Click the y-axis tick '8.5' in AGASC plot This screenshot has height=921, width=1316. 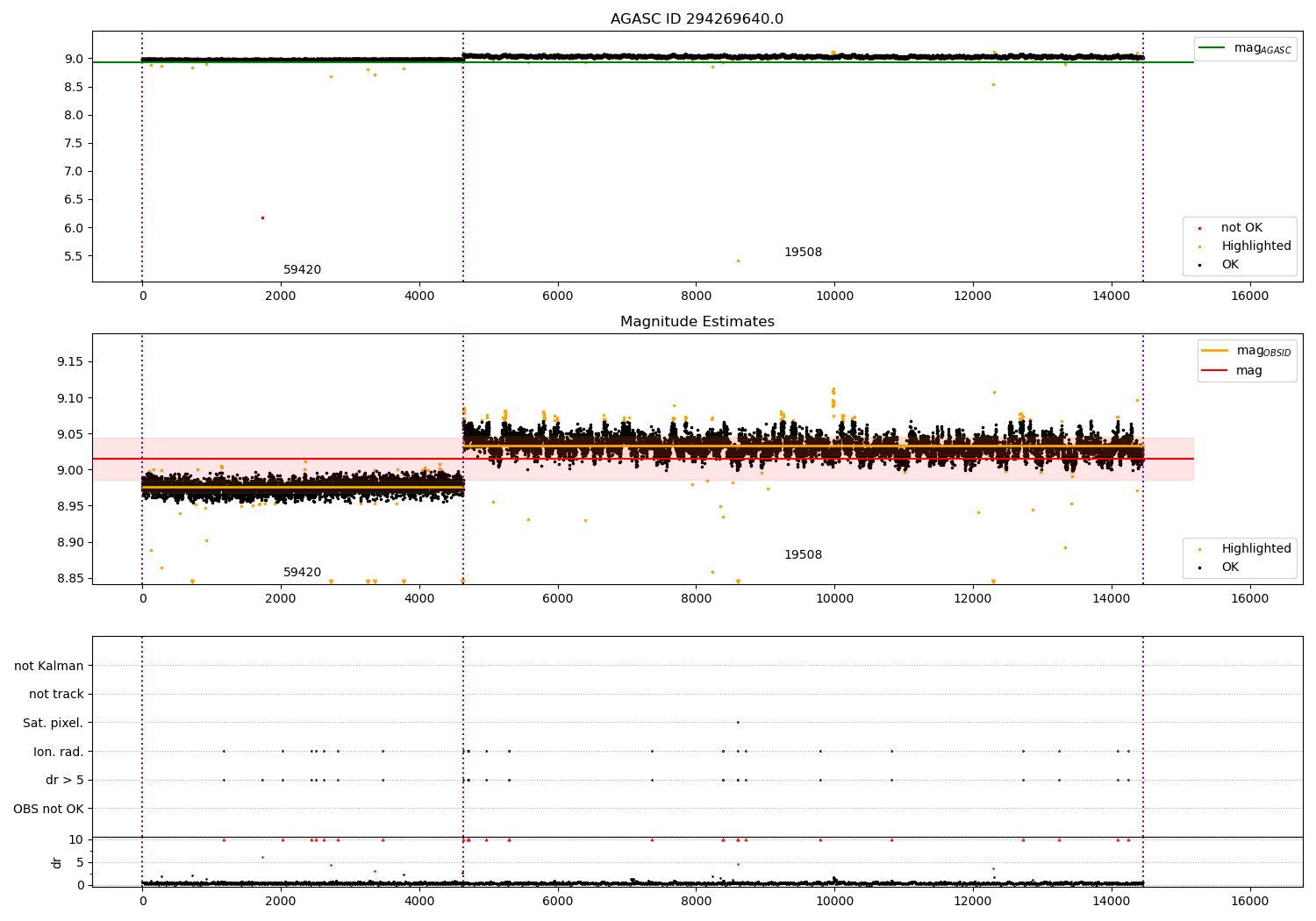74,87
